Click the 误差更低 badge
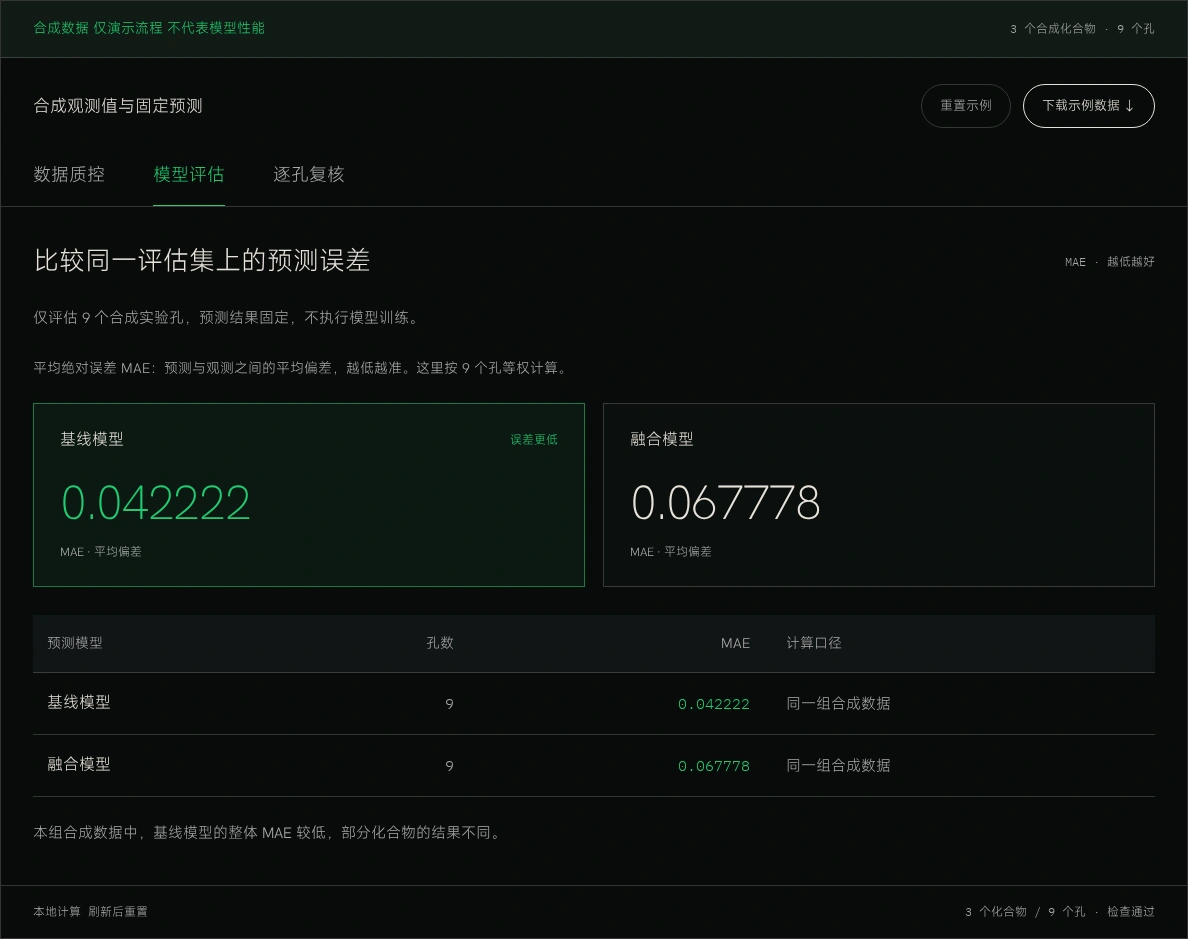 coord(533,440)
